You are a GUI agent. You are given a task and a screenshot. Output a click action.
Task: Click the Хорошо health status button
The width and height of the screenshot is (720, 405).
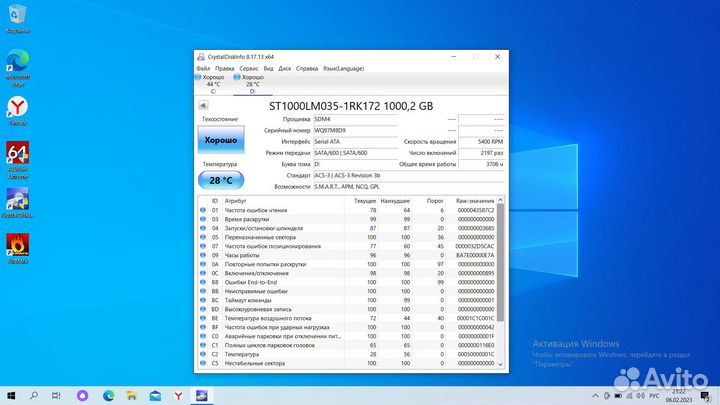point(220,142)
